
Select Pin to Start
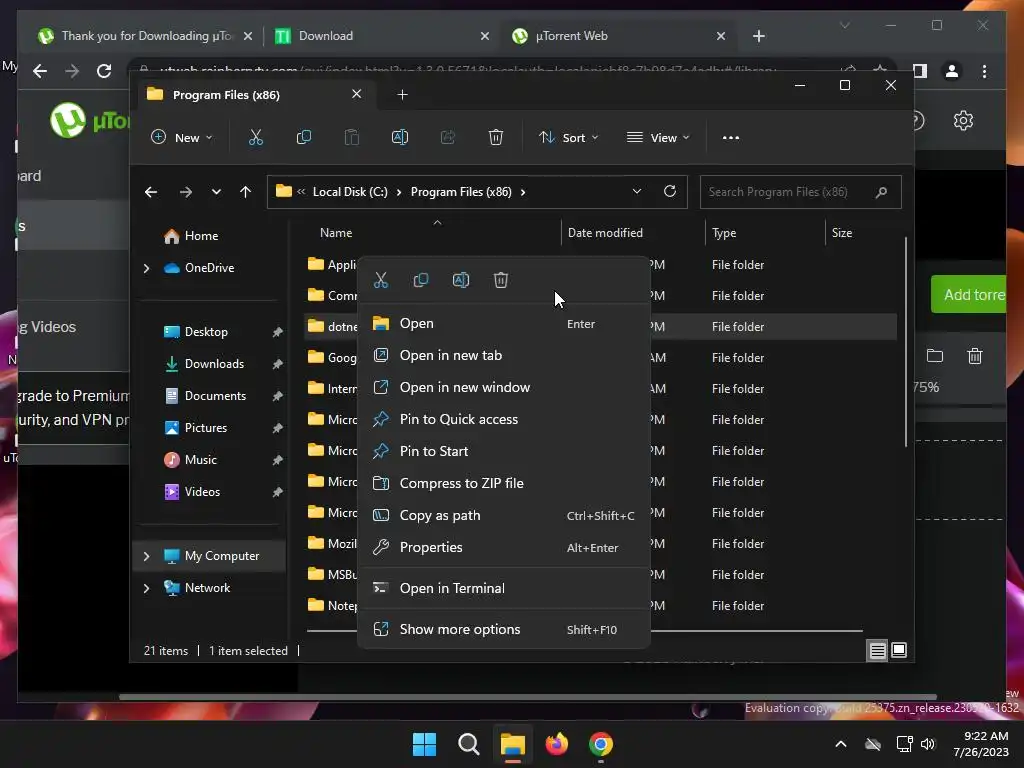coord(504,451)
